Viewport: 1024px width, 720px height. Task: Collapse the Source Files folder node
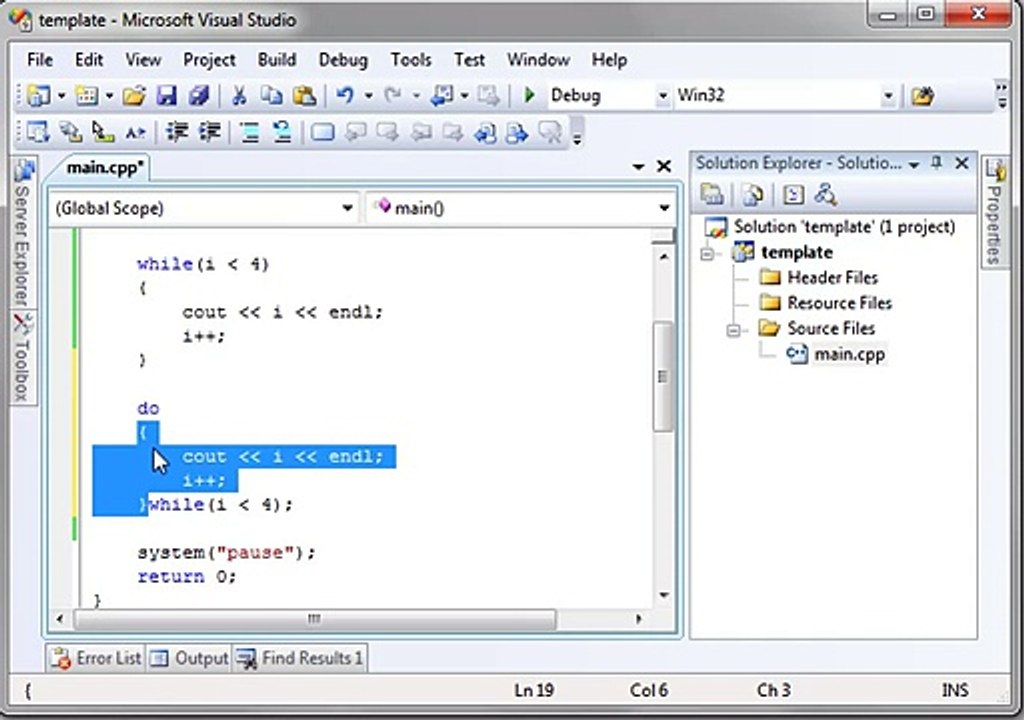(x=733, y=330)
